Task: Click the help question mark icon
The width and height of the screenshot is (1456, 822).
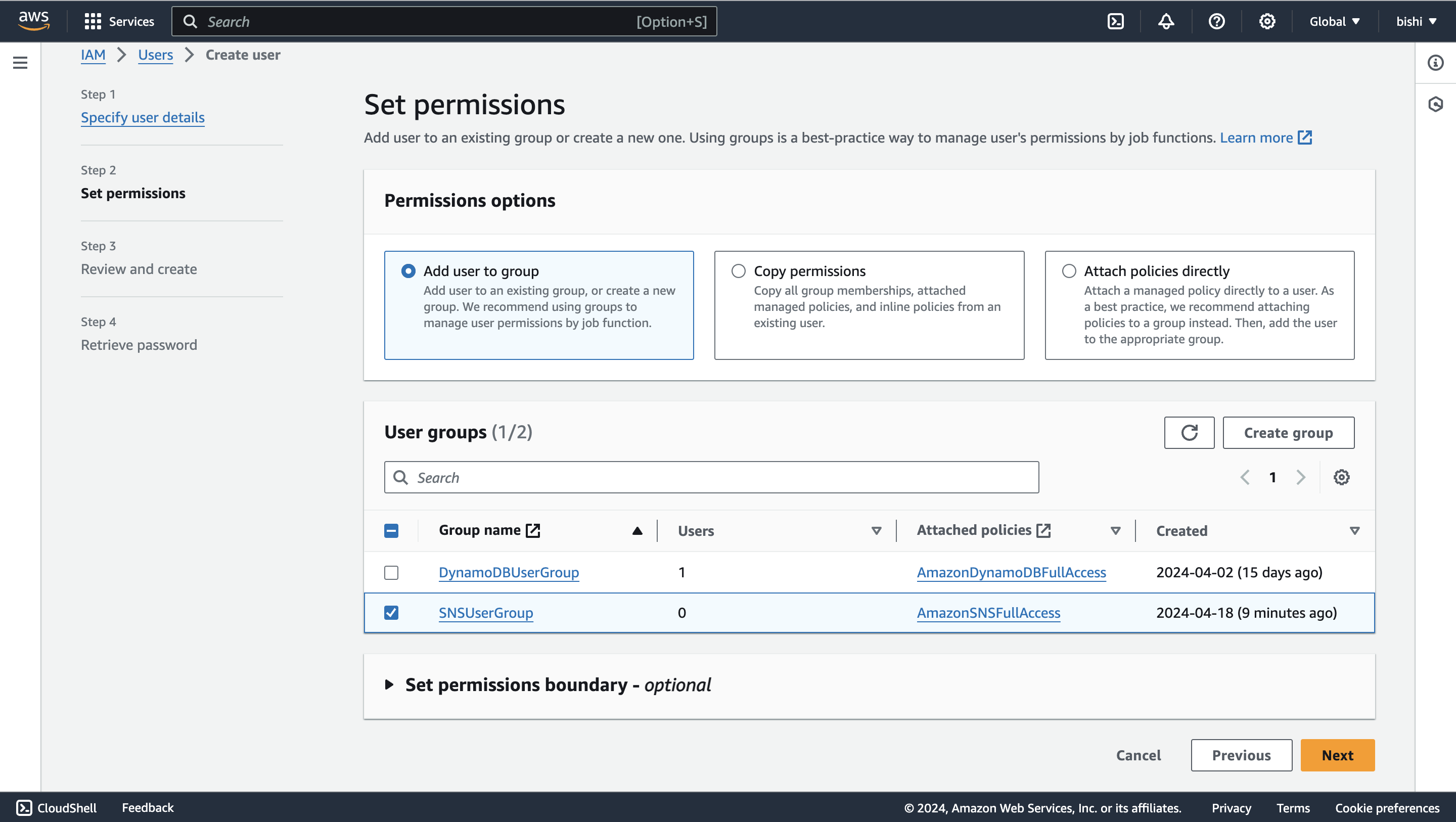Action: (1217, 21)
